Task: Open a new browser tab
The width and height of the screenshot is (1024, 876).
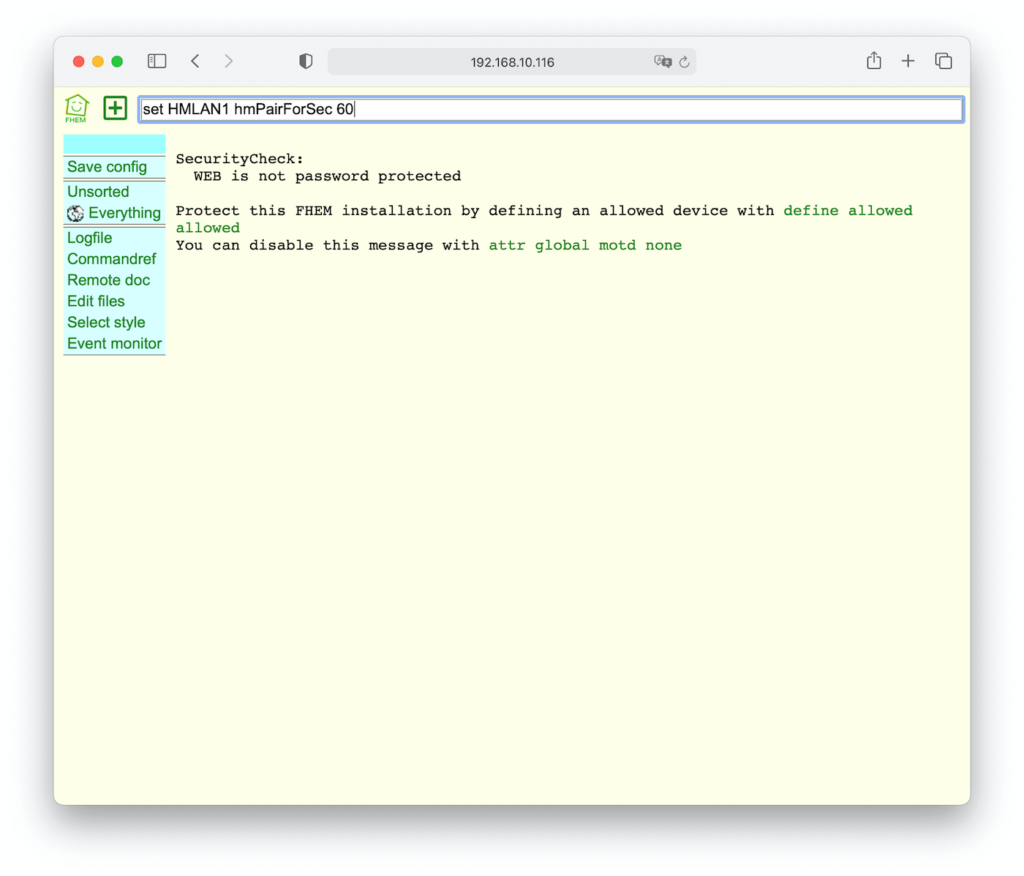Action: click(908, 61)
